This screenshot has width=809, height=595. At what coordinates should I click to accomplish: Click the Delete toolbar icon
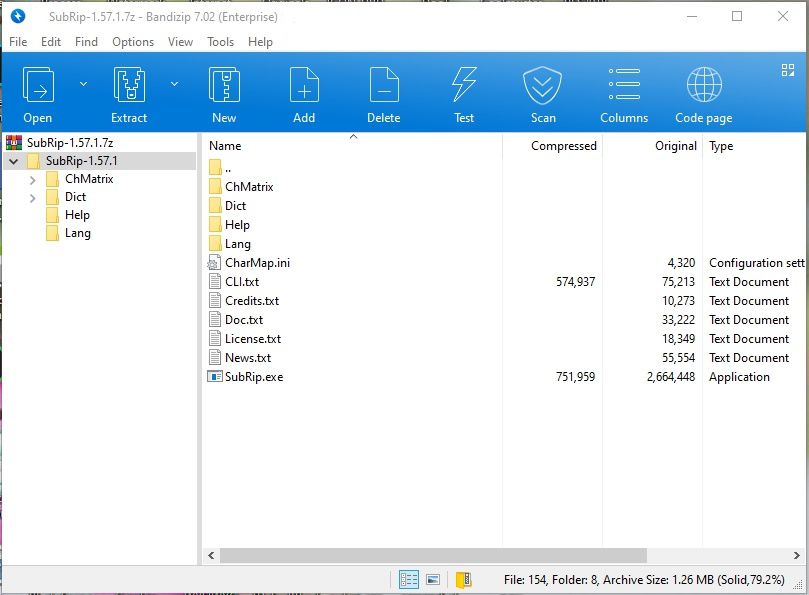point(384,86)
